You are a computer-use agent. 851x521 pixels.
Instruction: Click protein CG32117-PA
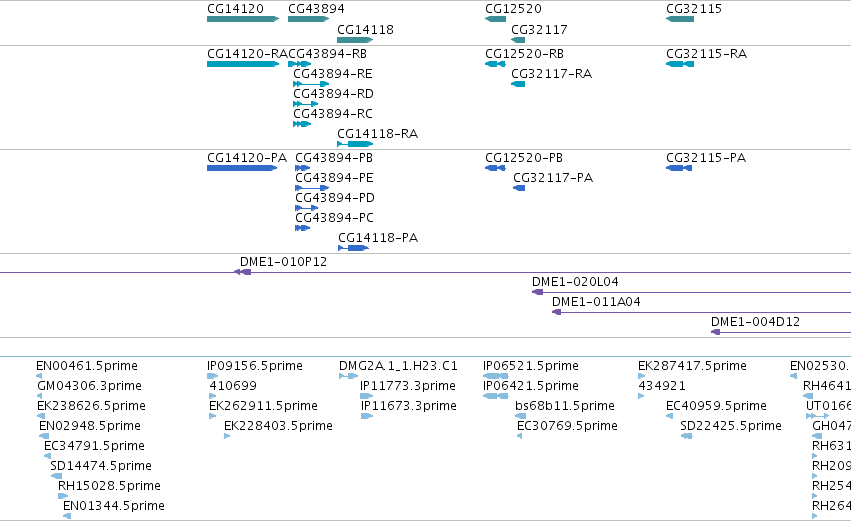519,188
